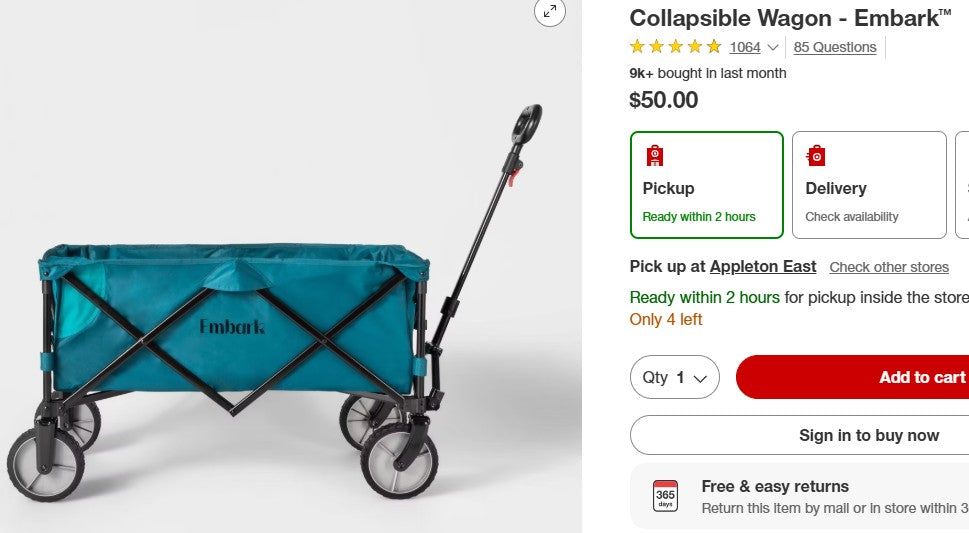Open the Qty quantity dropdown
The width and height of the screenshot is (969, 533).
click(x=675, y=377)
